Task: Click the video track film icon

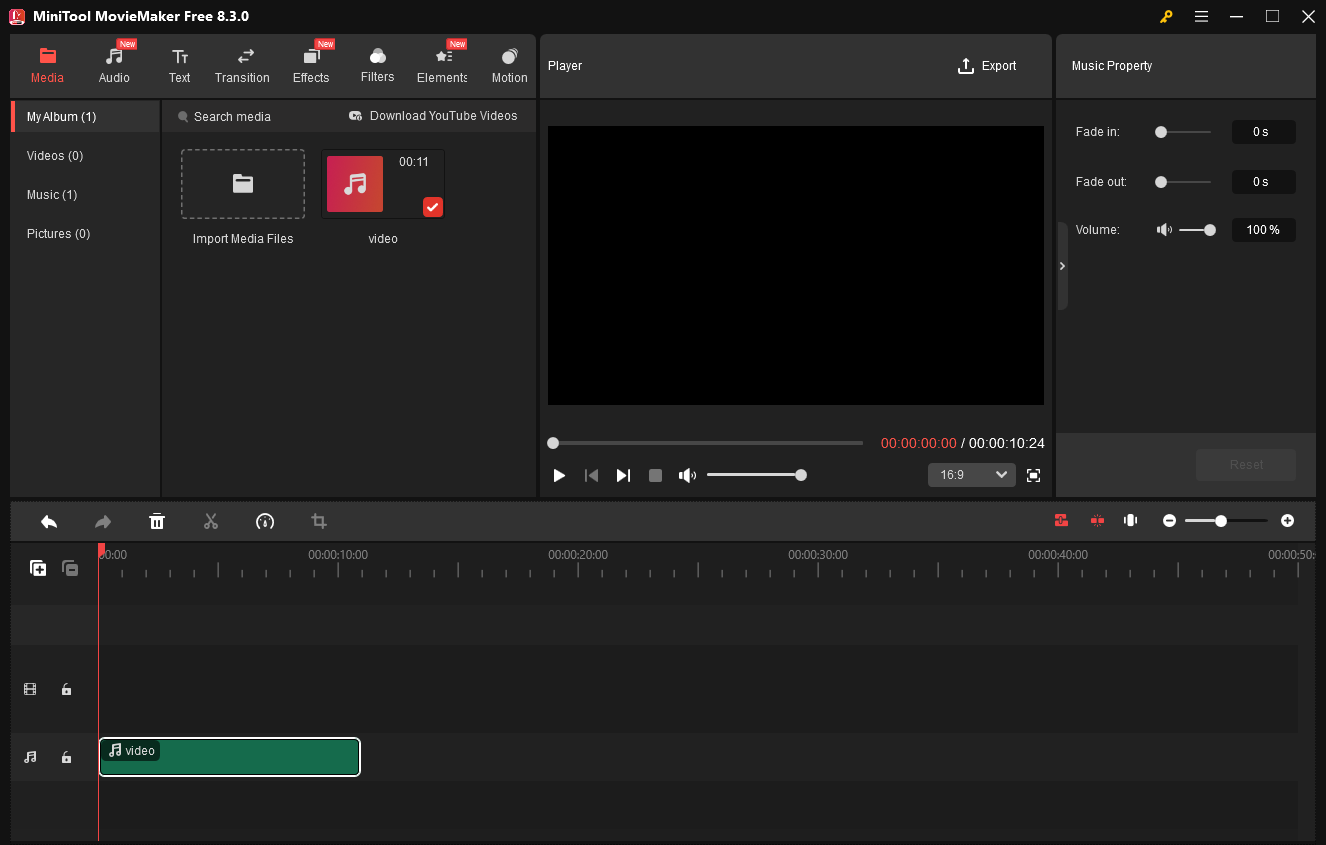Action: click(30, 689)
